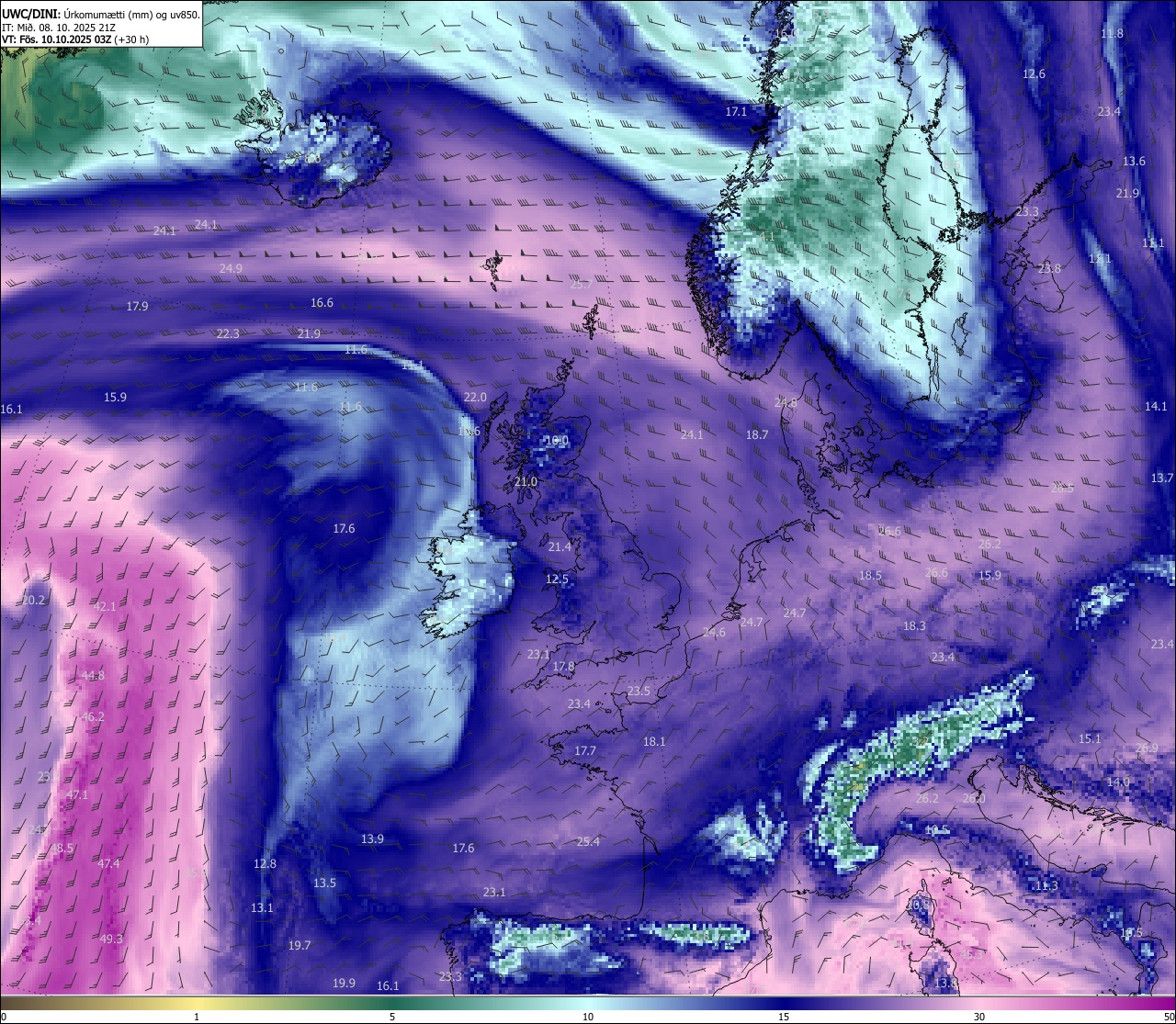
Task: Select the 17.1 value off Norway
Action: point(736,112)
